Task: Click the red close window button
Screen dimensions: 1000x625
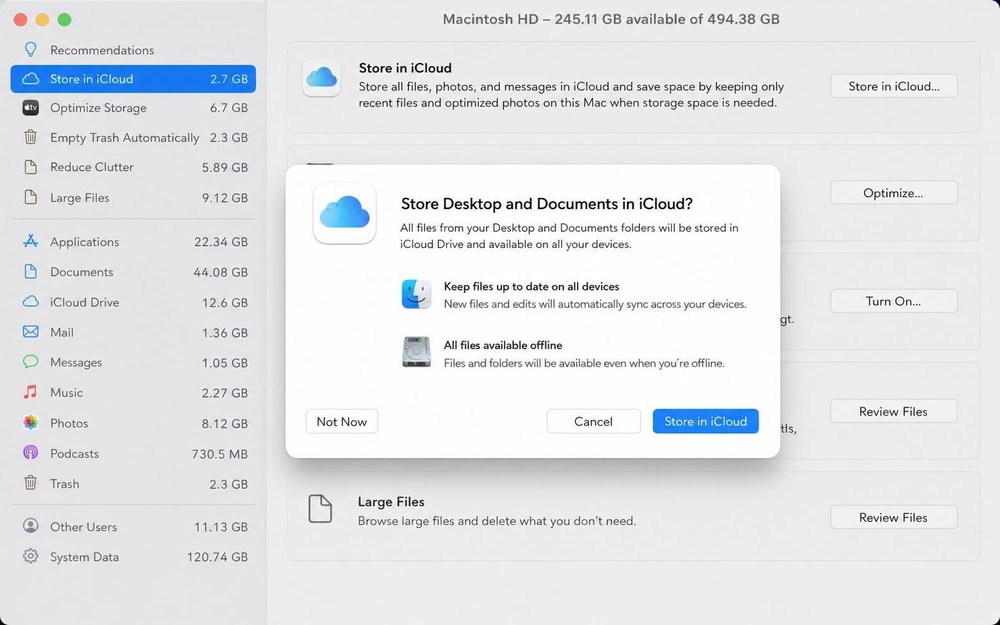Action: point(20,20)
